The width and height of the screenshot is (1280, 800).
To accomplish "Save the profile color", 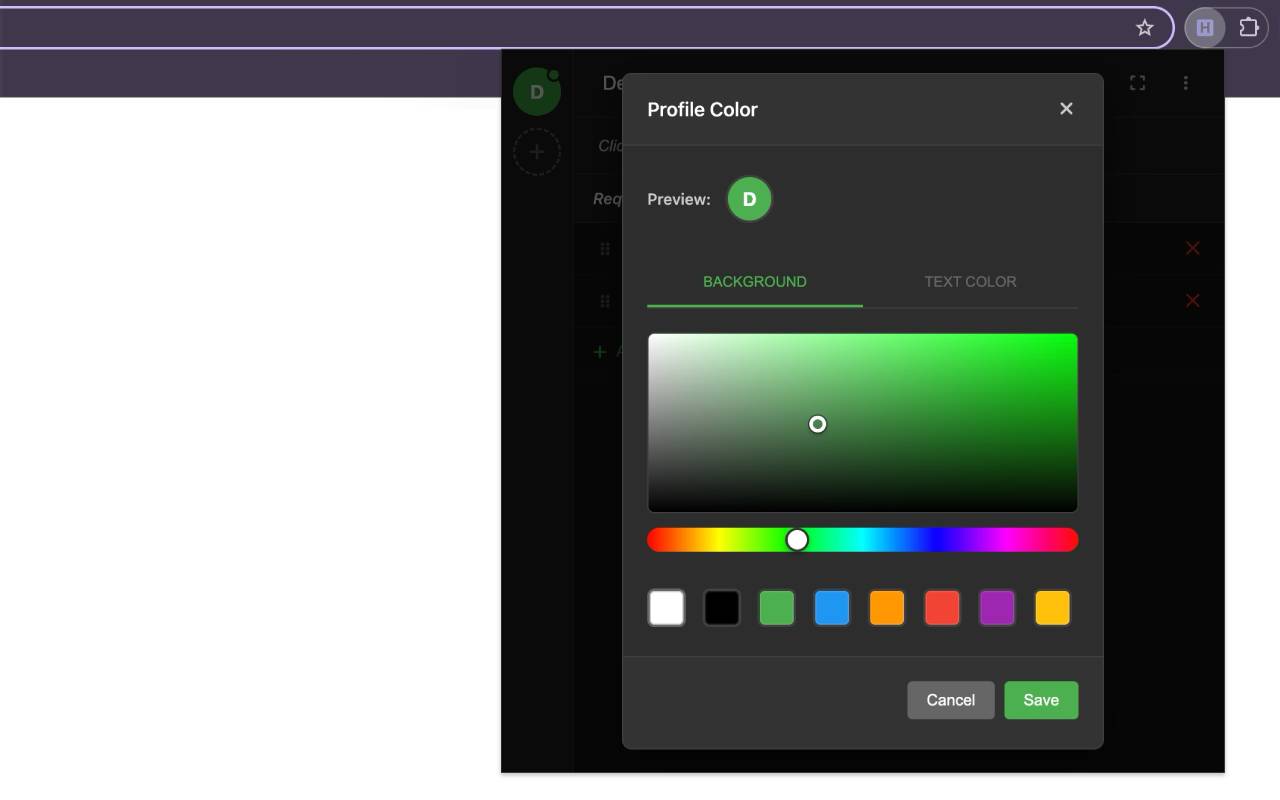I will coord(1041,700).
